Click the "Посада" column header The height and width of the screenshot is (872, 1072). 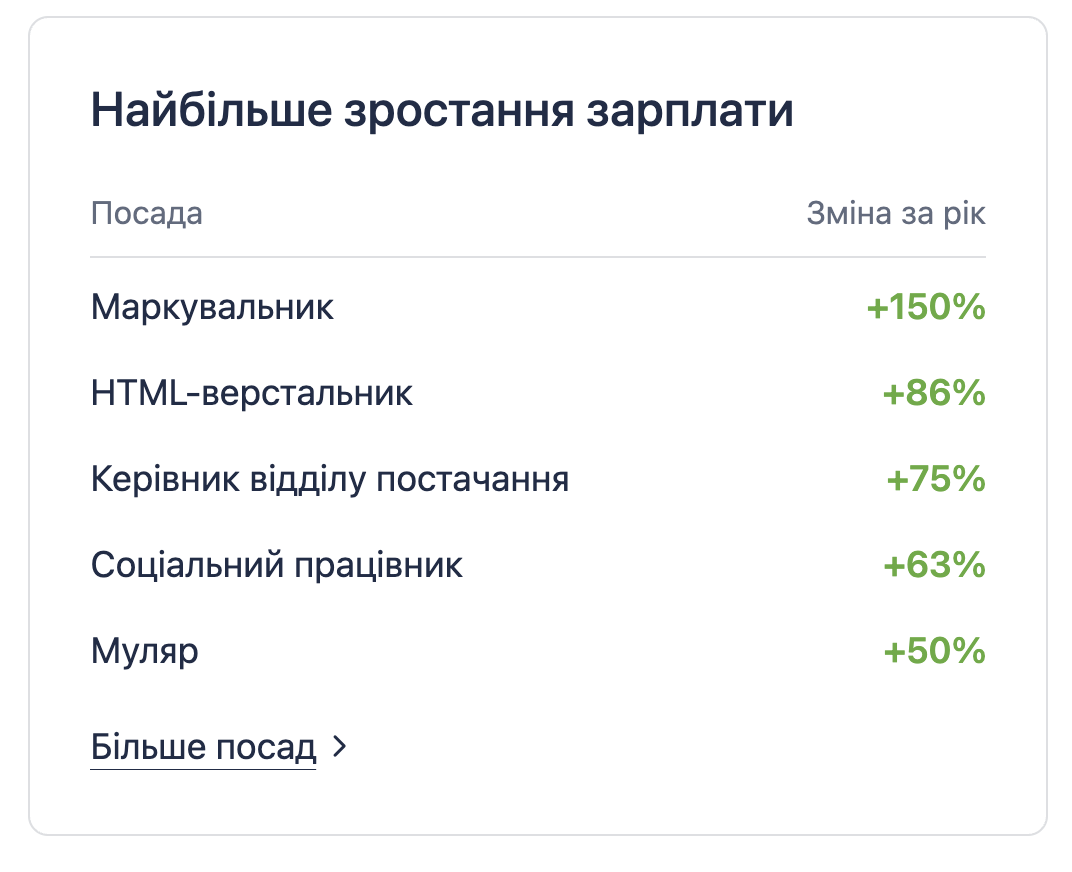pos(146,213)
